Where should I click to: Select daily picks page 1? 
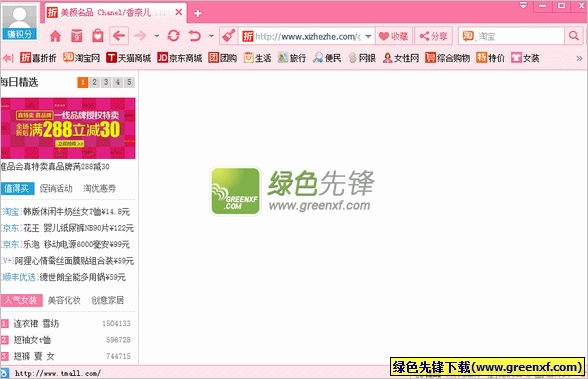82,82
